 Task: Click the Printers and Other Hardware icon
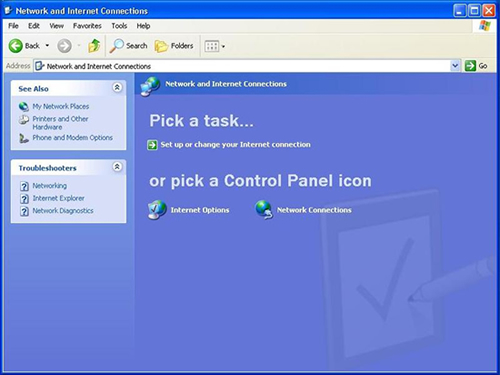24,120
